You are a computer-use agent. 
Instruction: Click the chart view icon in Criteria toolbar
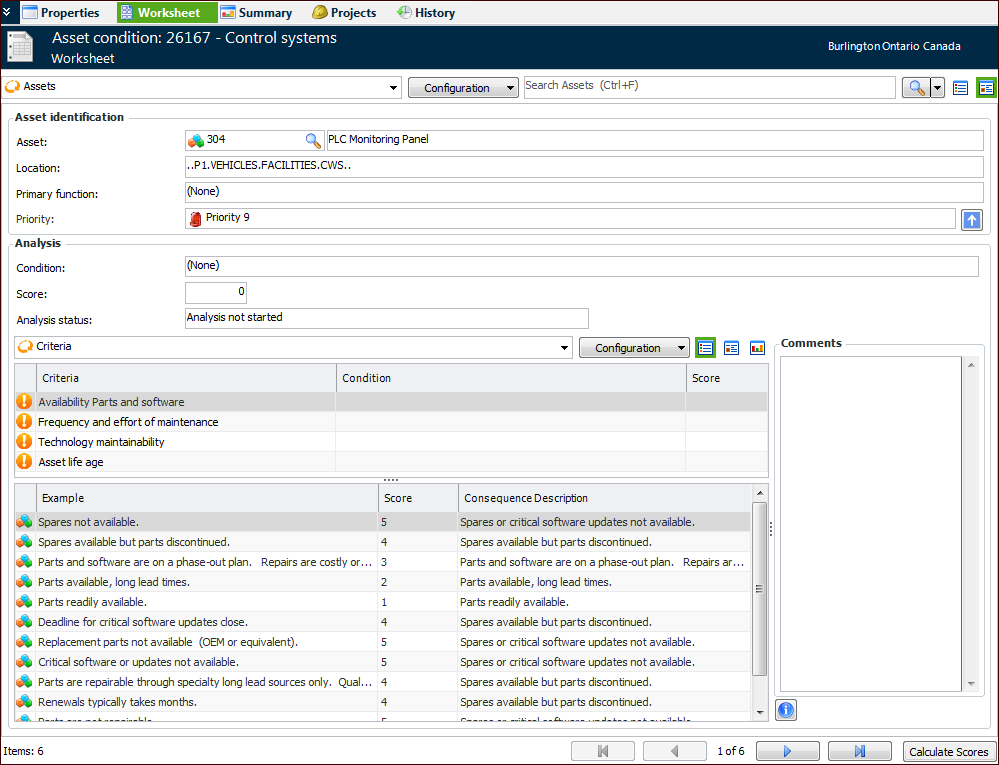pyautogui.click(x=757, y=348)
